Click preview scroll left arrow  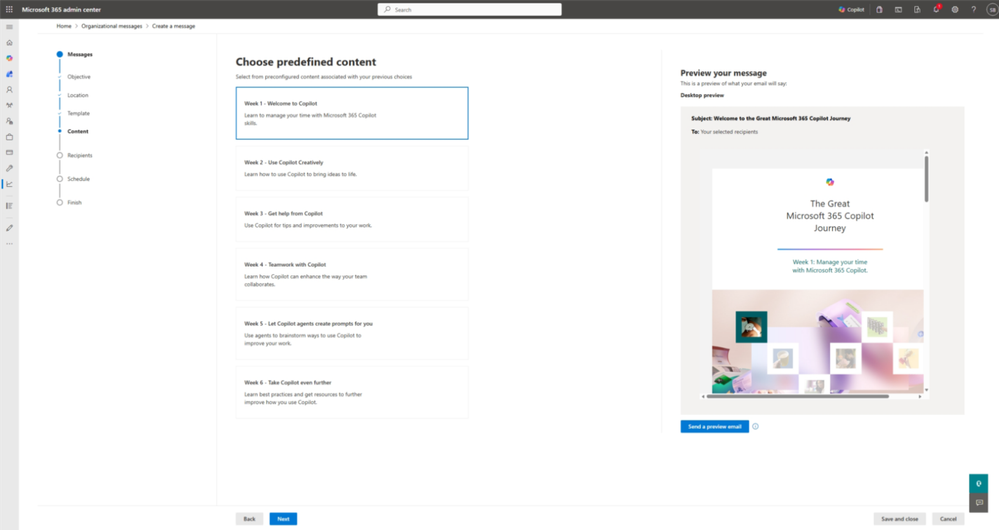(703, 396)
